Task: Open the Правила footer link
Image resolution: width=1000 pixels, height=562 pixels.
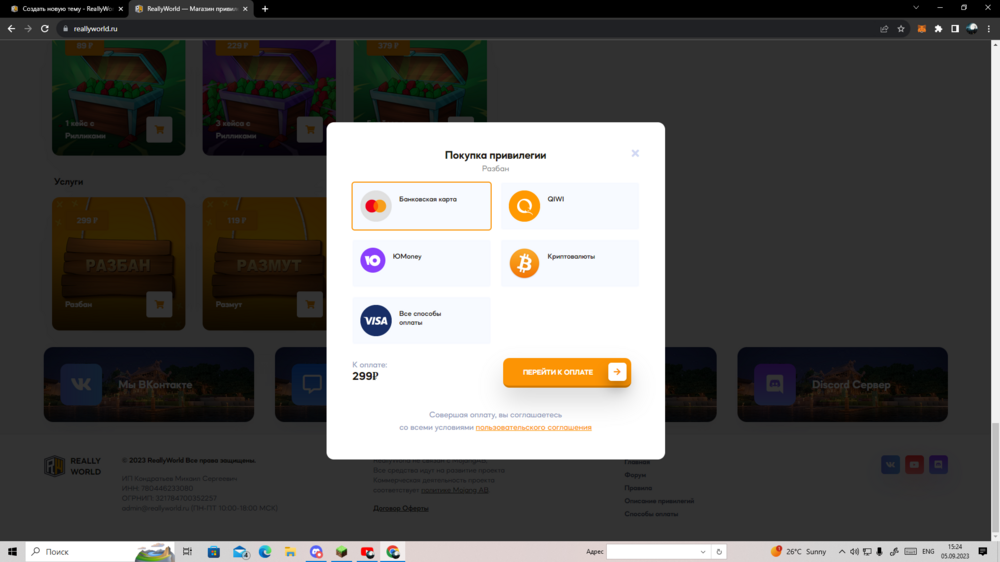Action: coord(638,488)
